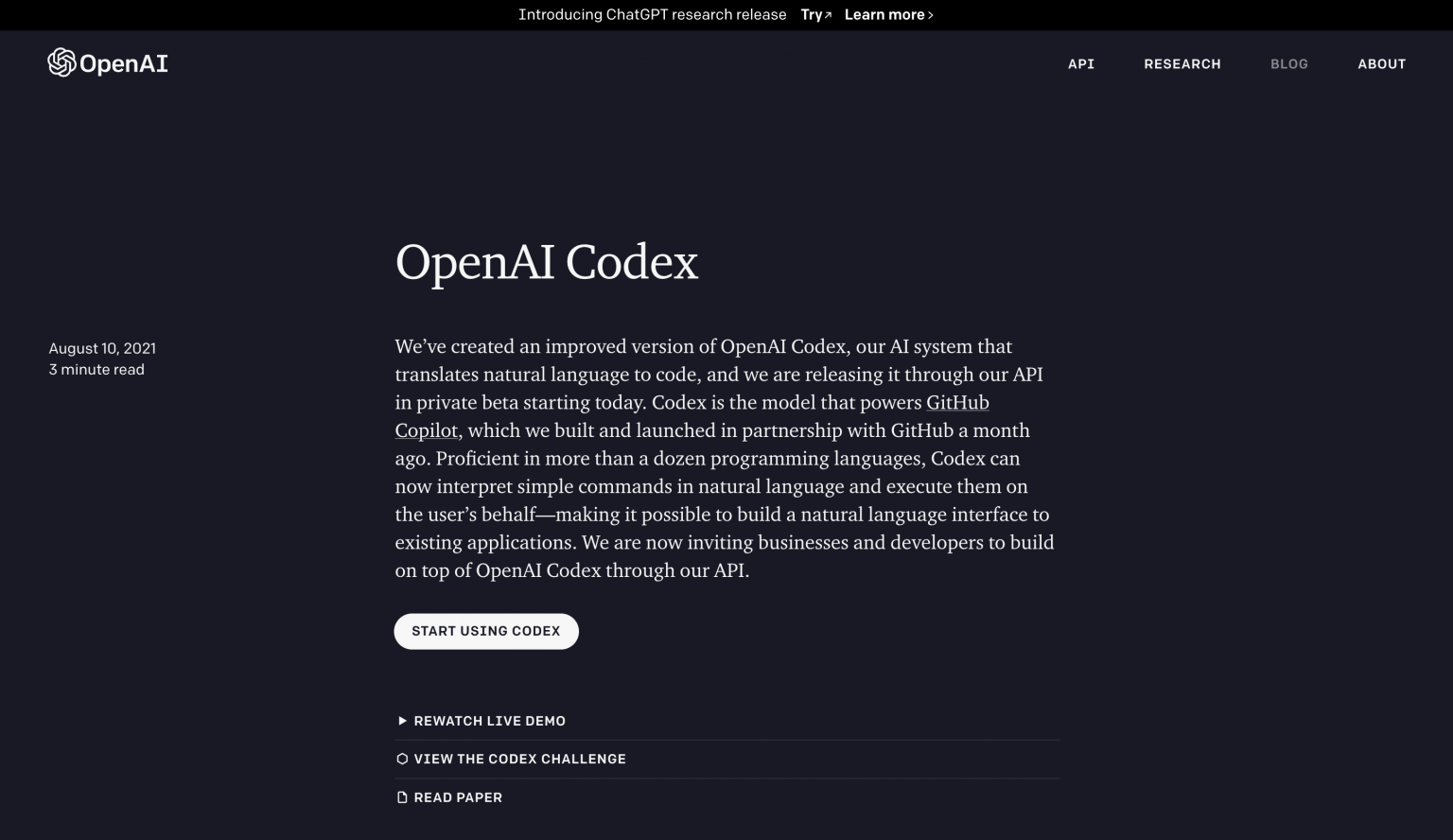Screen dimensions: 1453x840
Task: Click the play icon beside Rewatch Live Demo
Action: pyautogui.click(x=402, y=721)
